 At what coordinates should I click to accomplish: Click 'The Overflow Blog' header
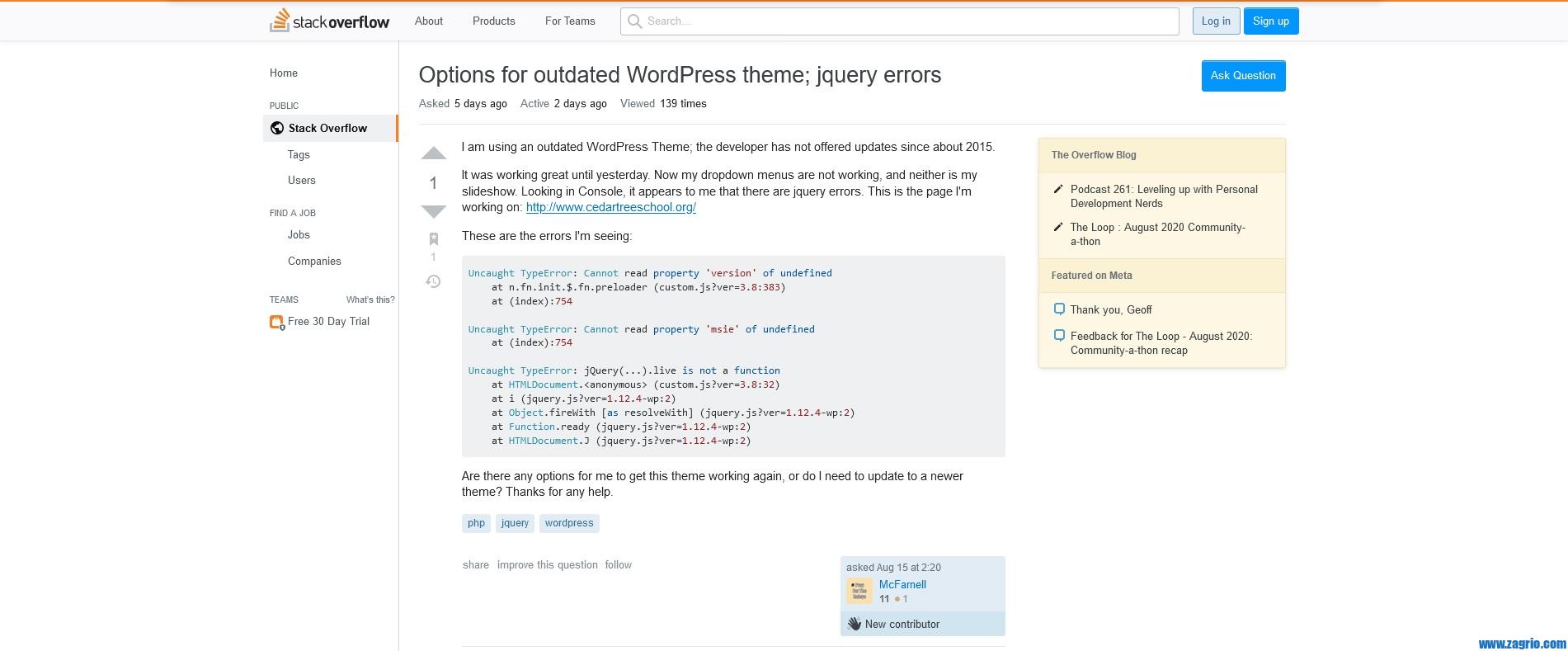point(1094,155)
